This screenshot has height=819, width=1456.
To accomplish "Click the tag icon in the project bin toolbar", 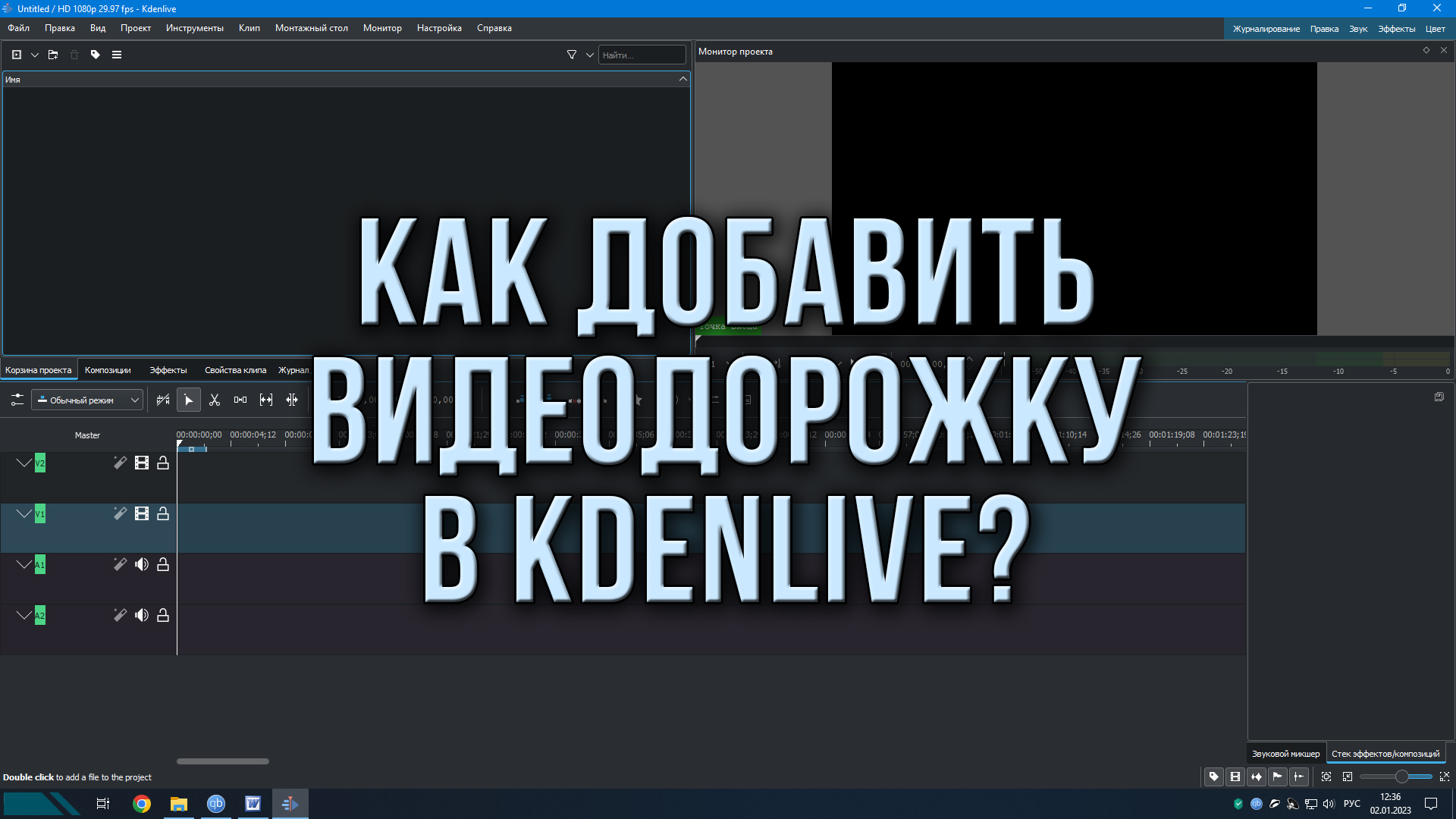I will 95,54.
